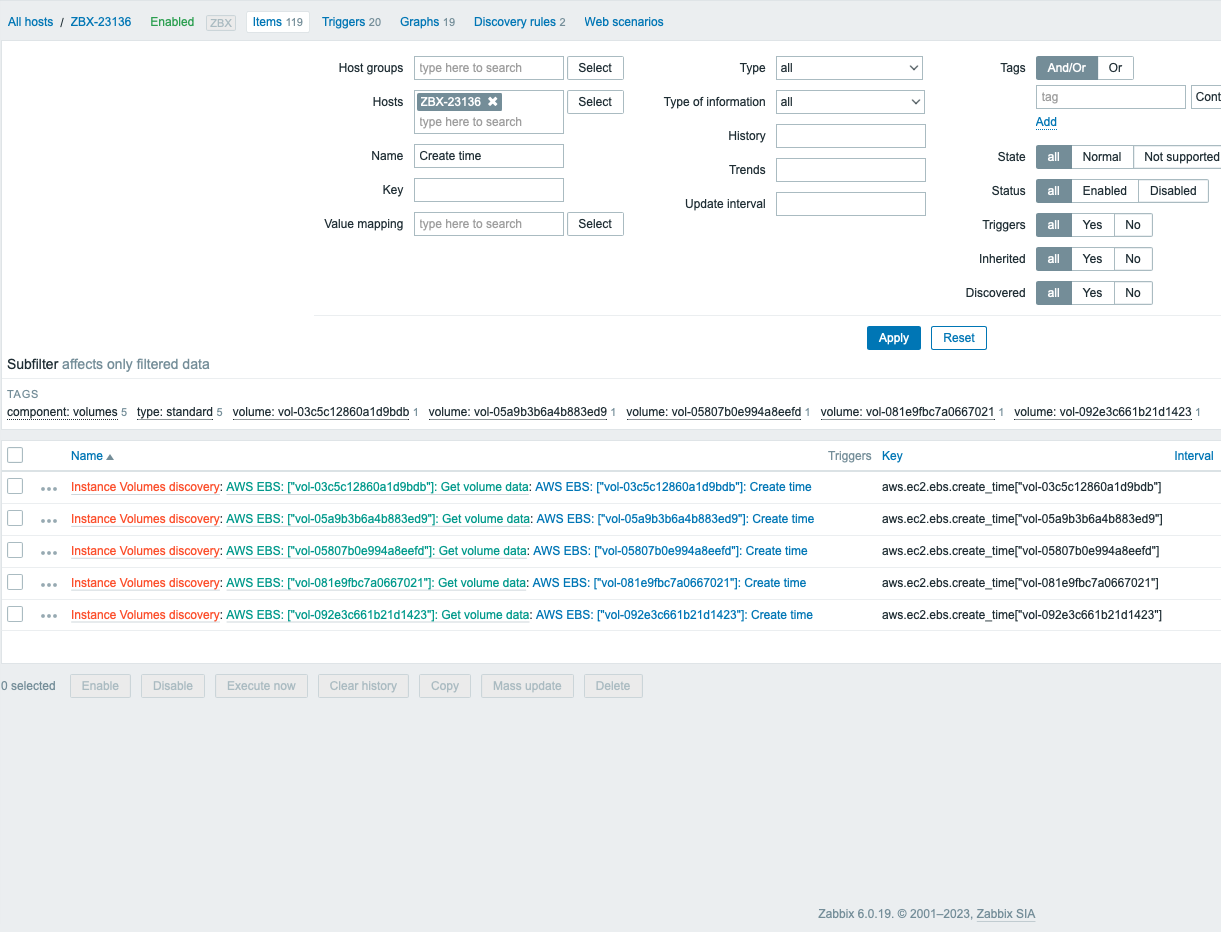
Task: Open the three-dot menu for vol-092e3c661b21d1423 item
Action: click(49, 616)
